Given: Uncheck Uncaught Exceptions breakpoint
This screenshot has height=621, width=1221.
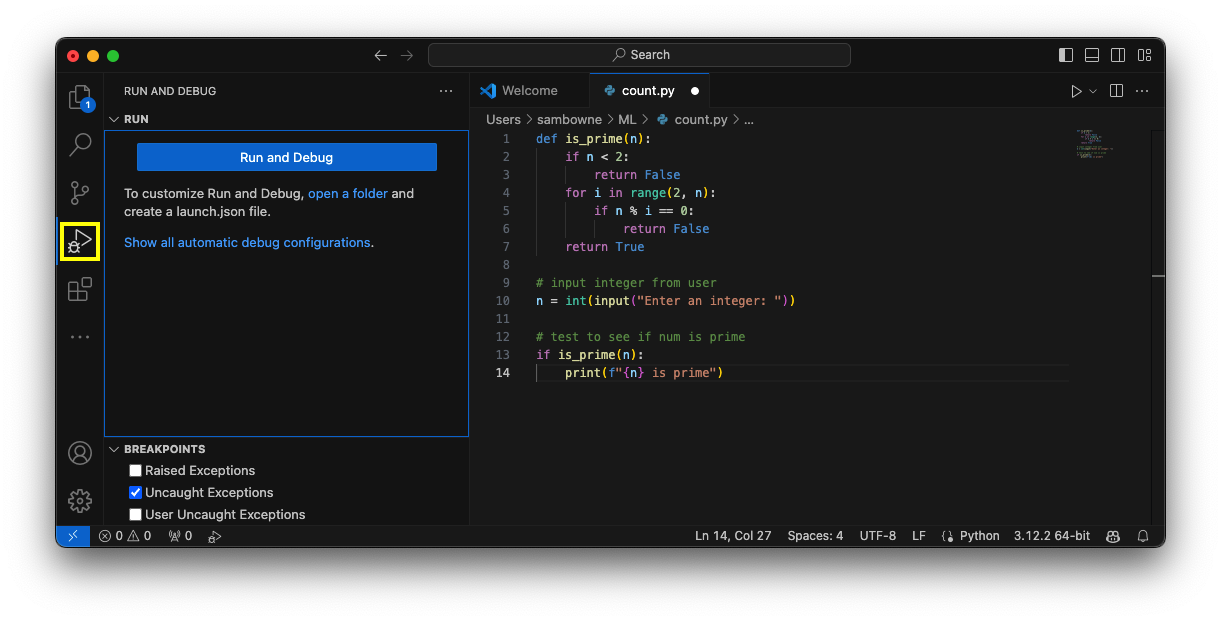Looking at the screenshot, I should click(x=136, y=493).
